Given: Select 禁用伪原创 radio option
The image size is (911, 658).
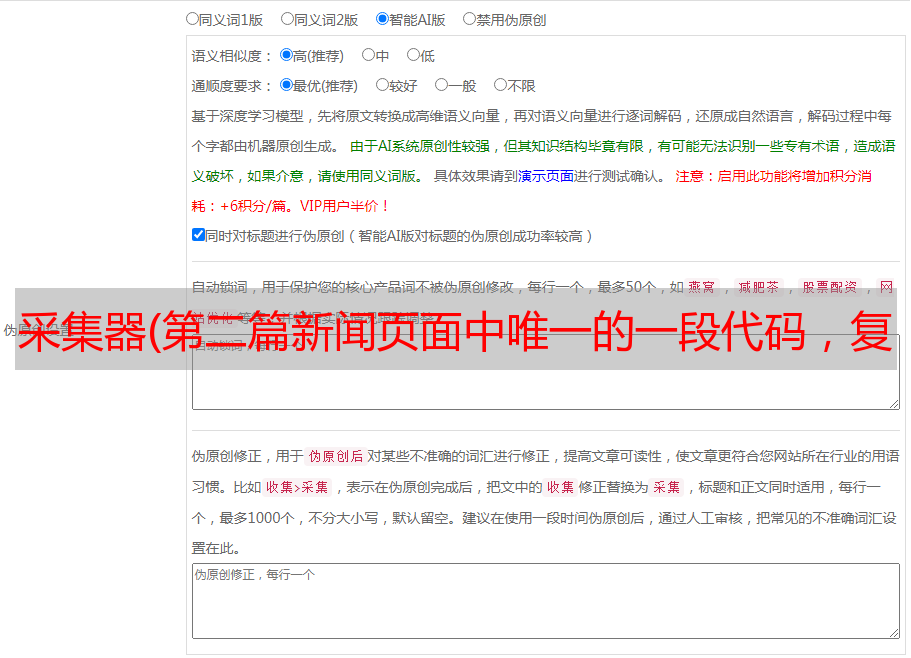Looking at the screenshot, I should point(469,19).
